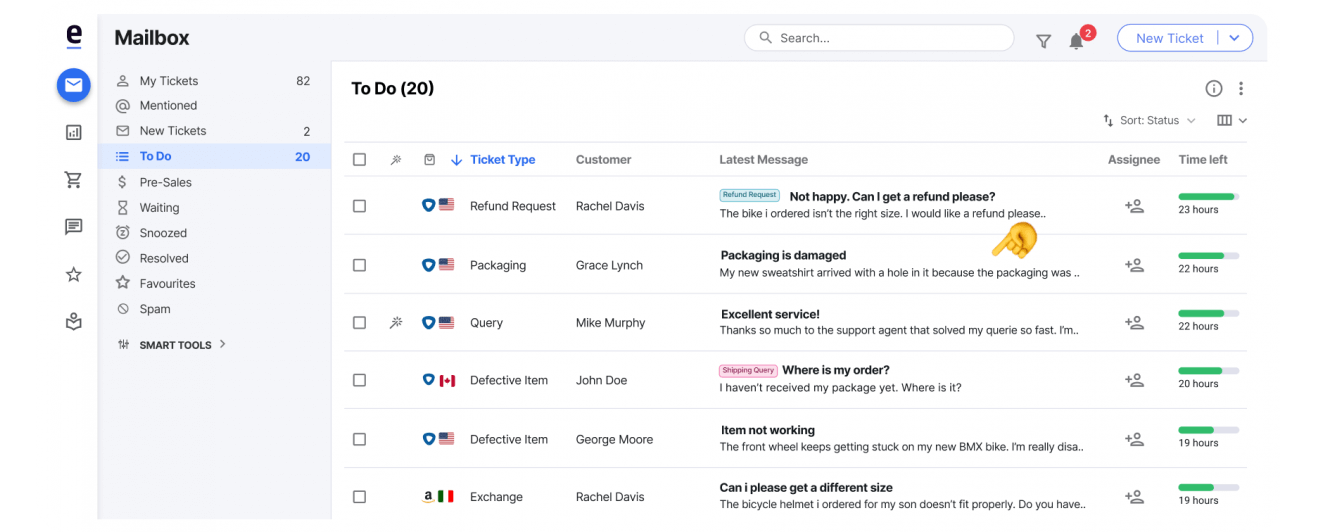Click the filter funnel icon
The image size is (1317, 532).
1043,41
